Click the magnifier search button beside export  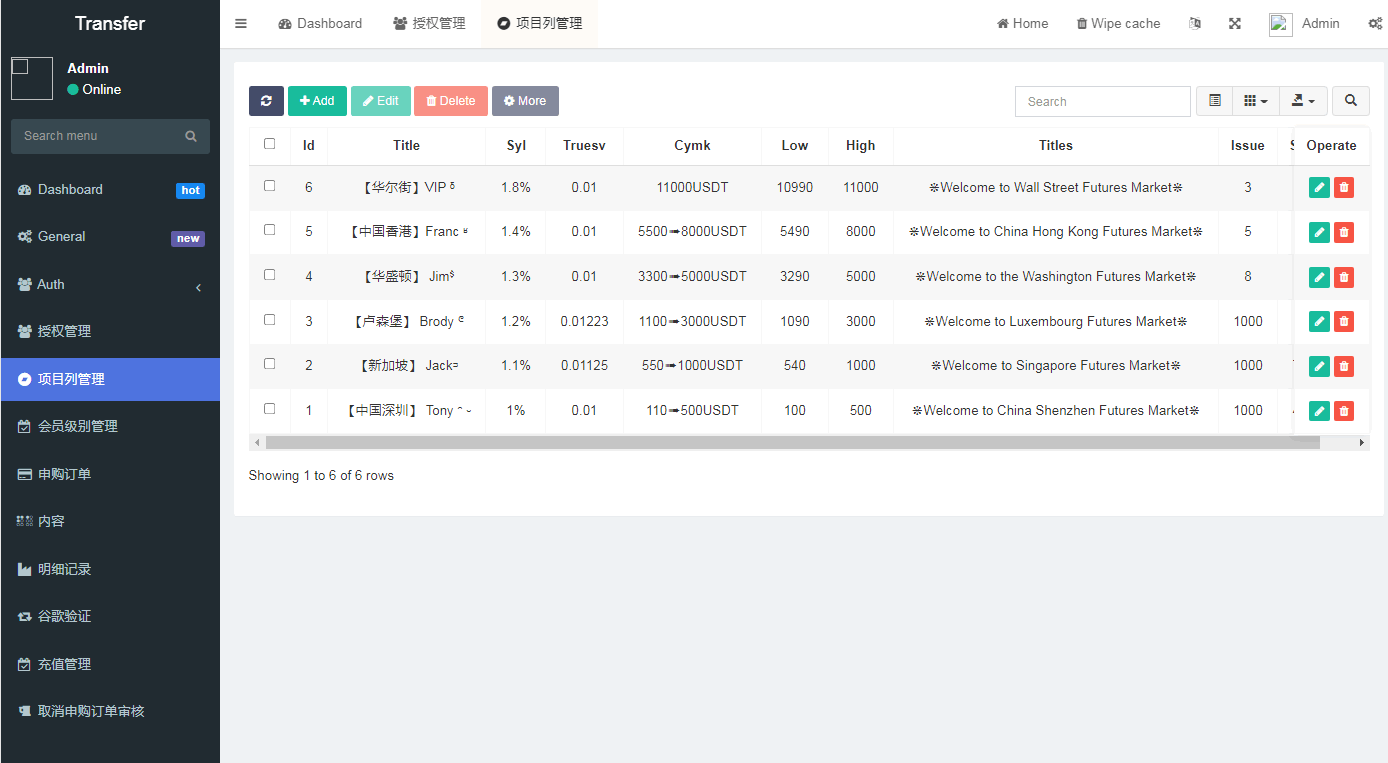pyautogui.click(x=1351, y=101)
